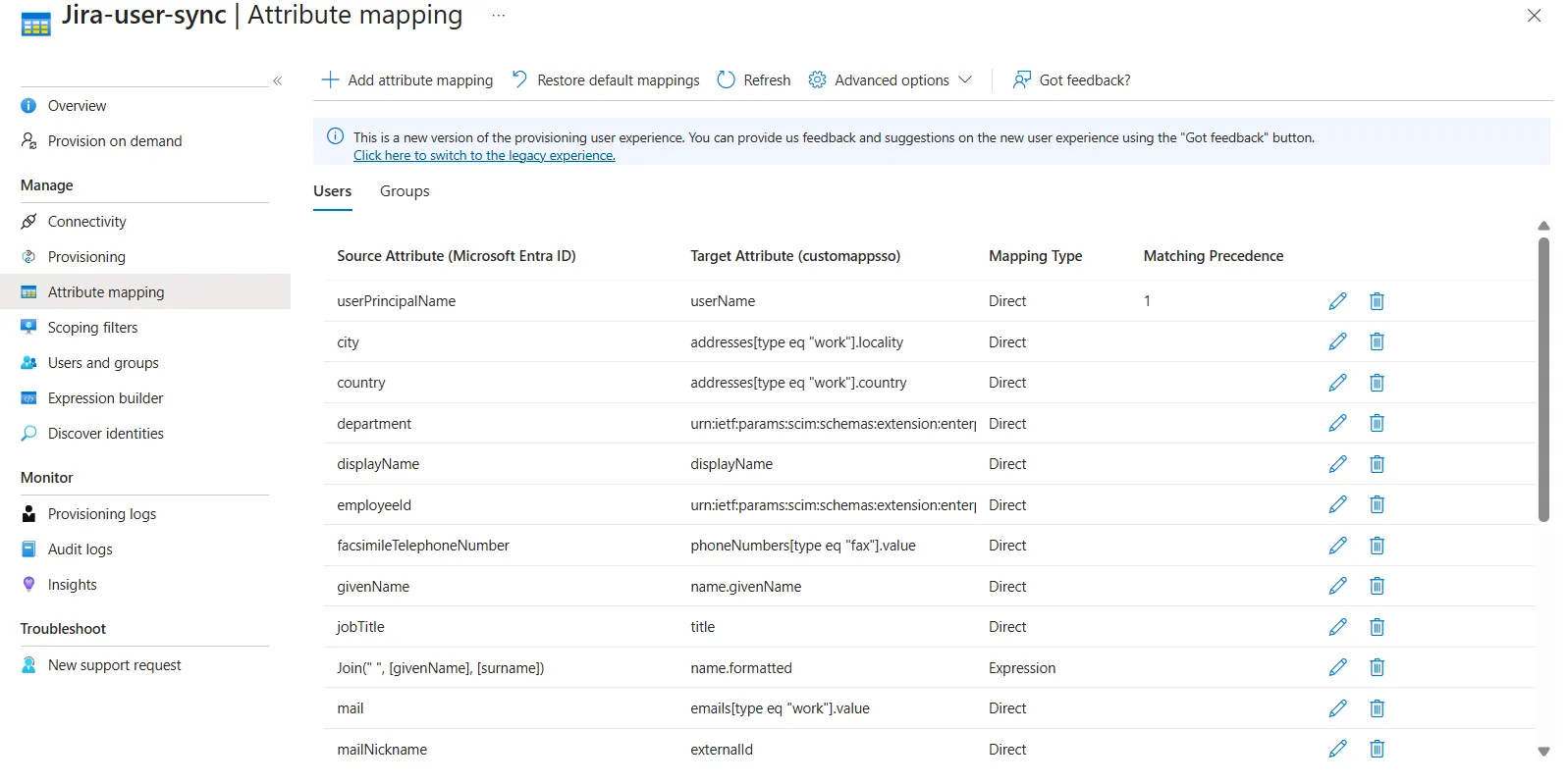Click Add attribute mapping
Screen dimensions: 1568x784
[x=407, y=80]
